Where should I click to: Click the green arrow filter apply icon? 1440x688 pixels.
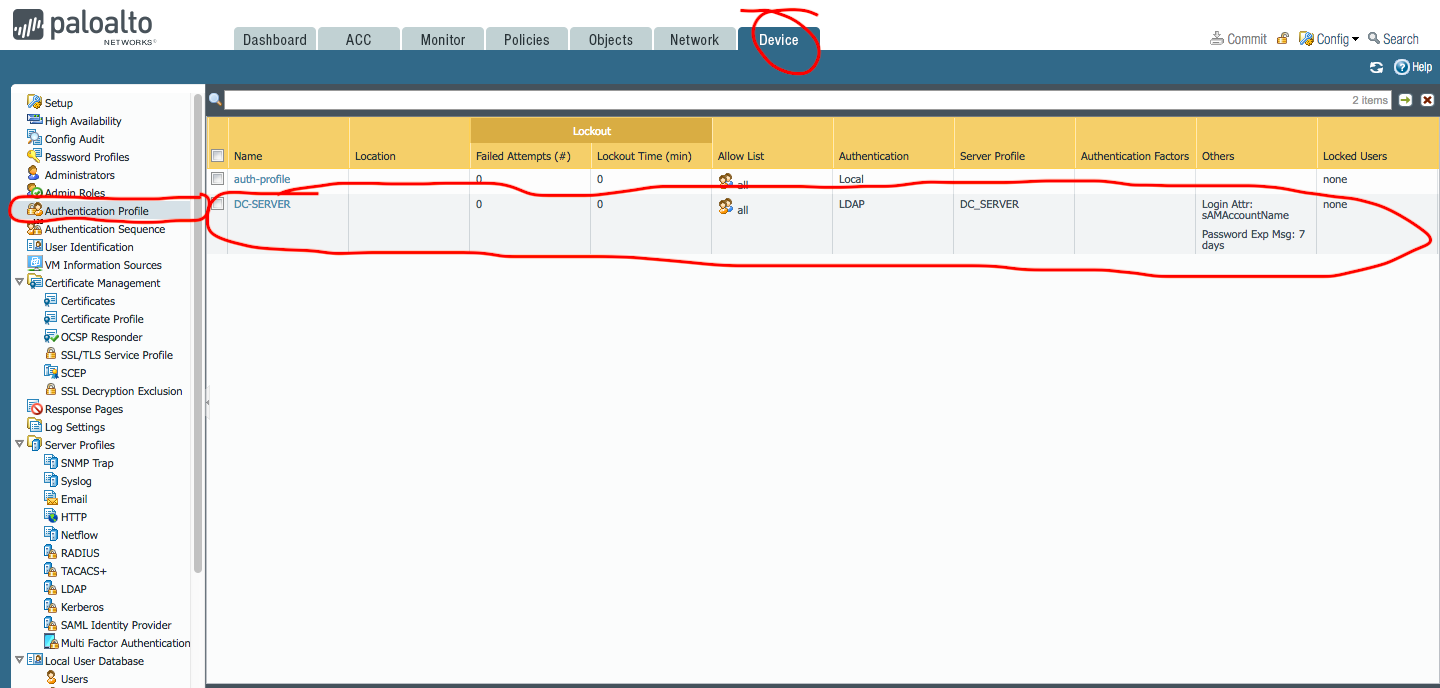pos(1405,100)
